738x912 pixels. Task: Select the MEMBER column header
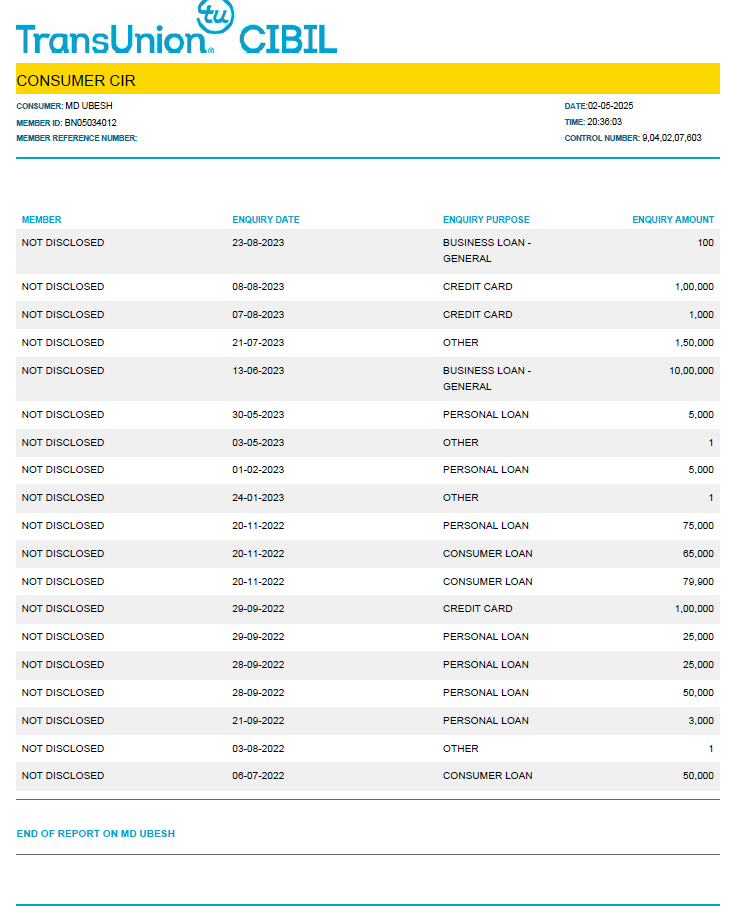tap(41, 220)
